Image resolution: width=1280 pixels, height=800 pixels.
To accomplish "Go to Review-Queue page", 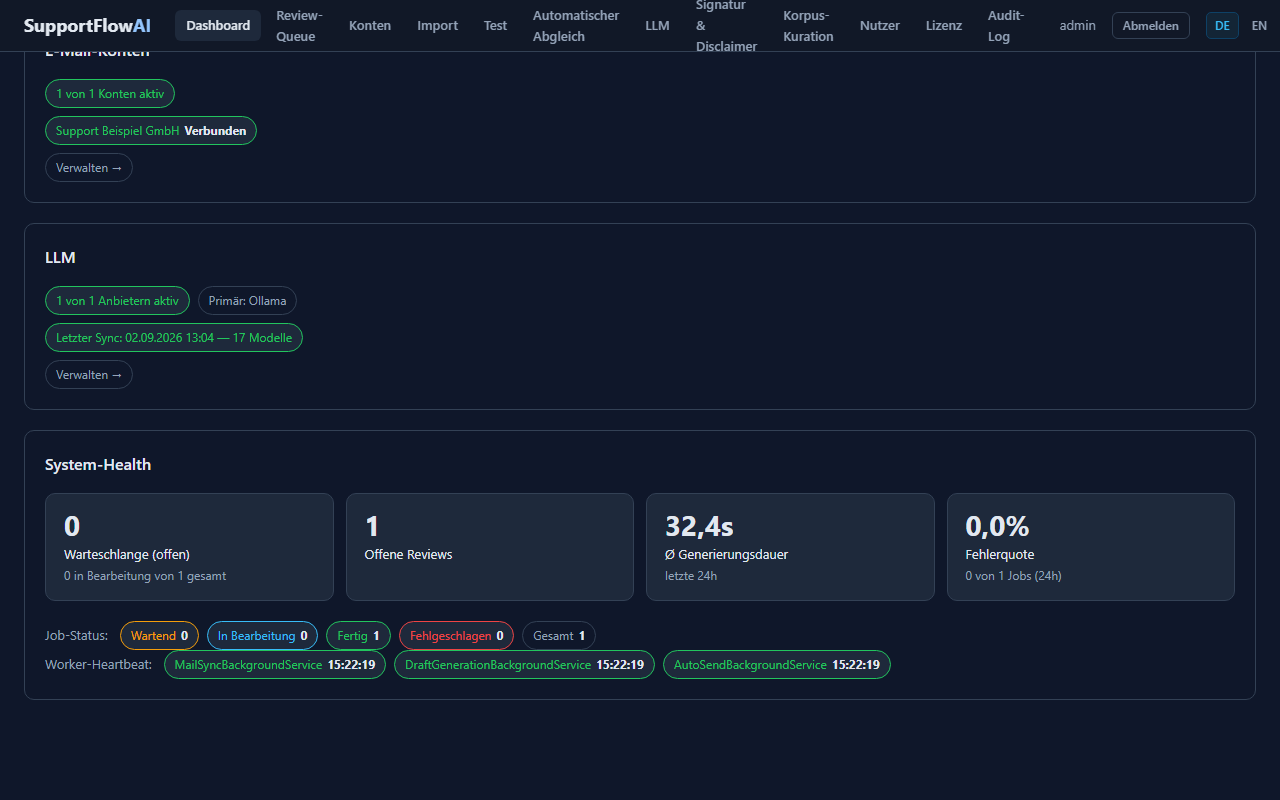I will pos(299,26).
